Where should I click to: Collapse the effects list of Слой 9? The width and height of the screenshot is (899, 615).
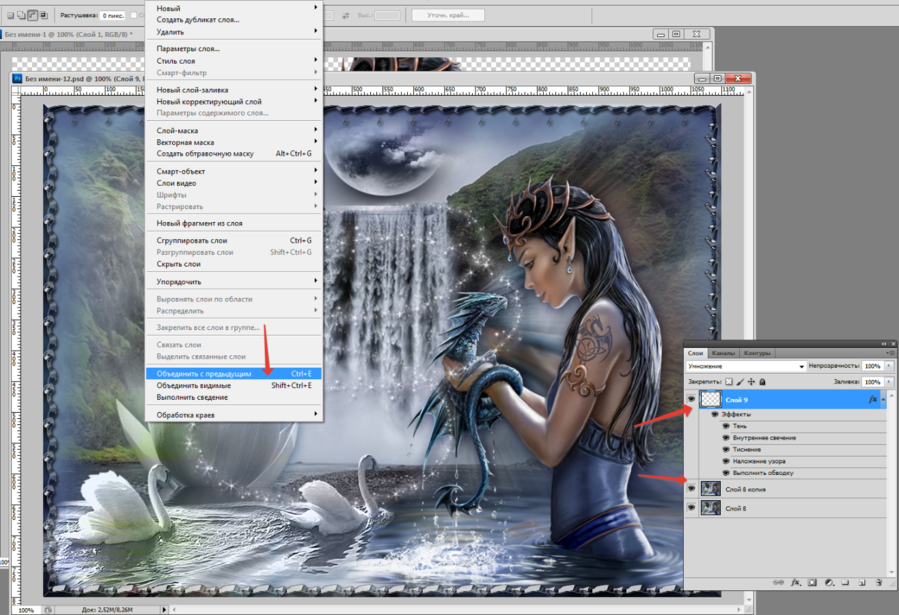pos(884,399)
